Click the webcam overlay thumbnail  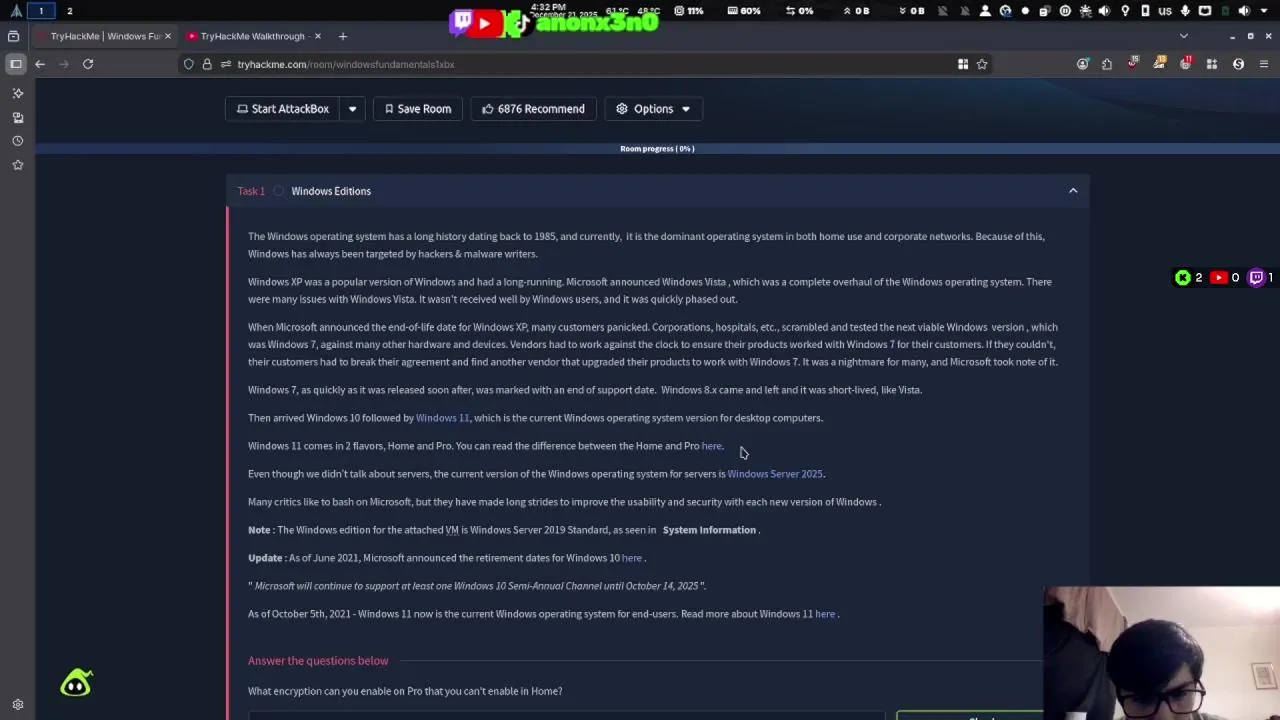click(x=1161, y=653)
